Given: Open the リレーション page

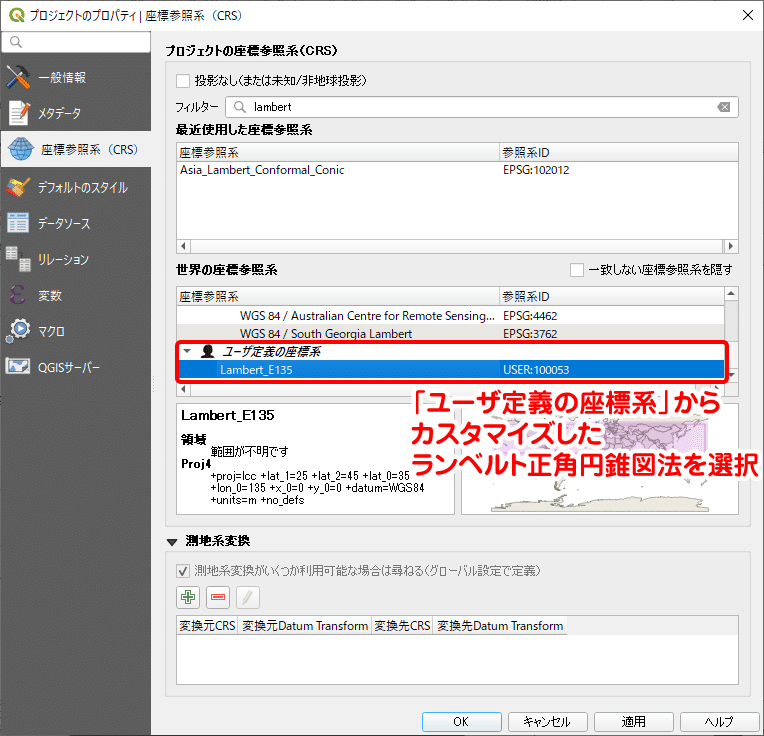Looking at the screenshot, I should 76,259.
